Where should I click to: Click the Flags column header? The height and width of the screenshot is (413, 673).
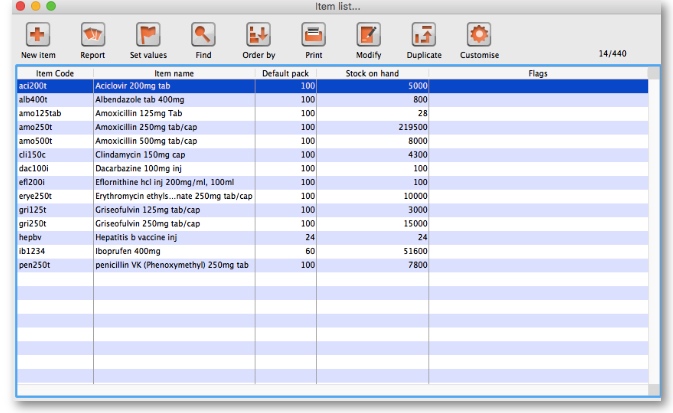click(538, 74)
